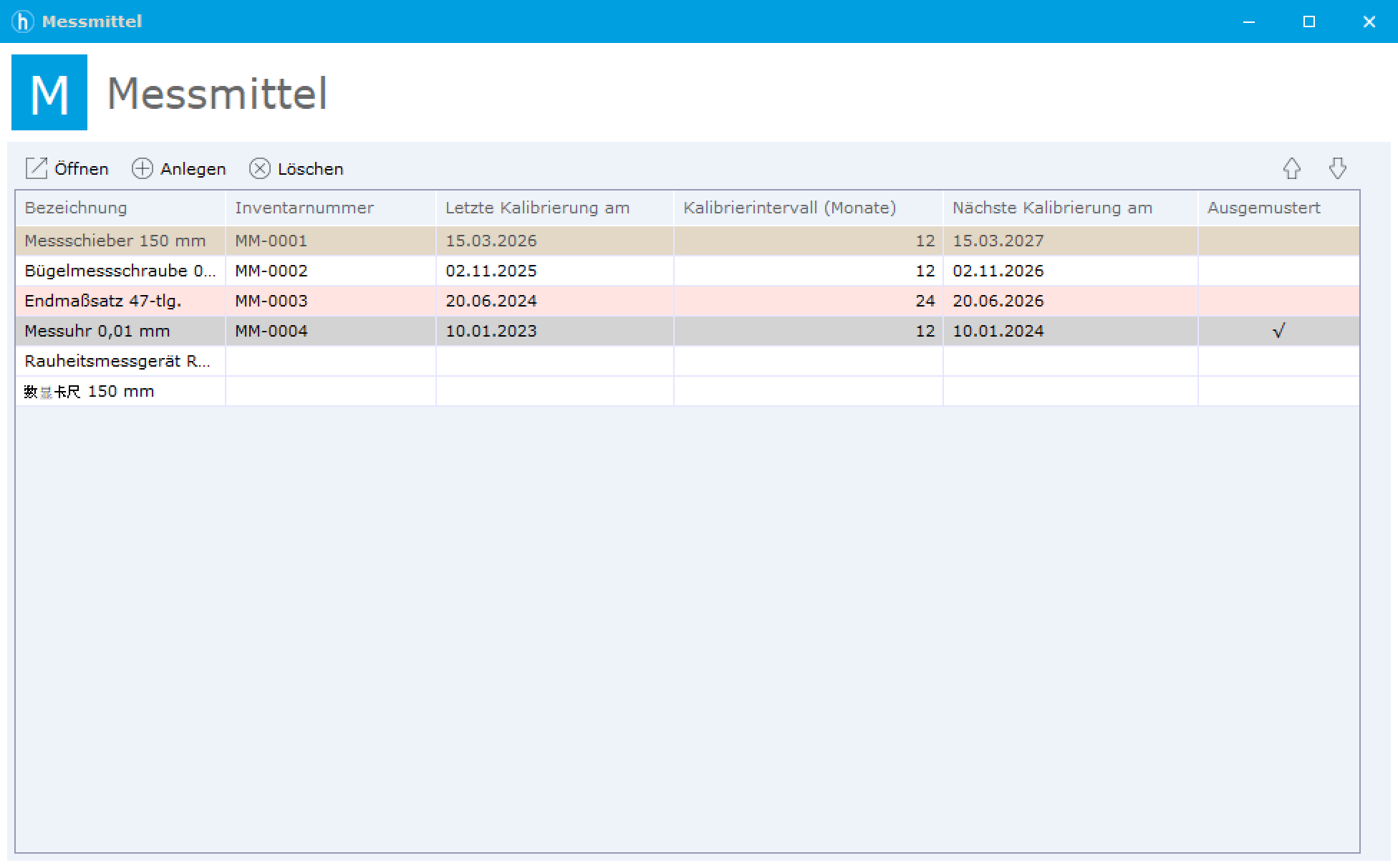Select the Endmaßsatz 47-tlg. row
The width and height of the screenshot is (1398, 868).
click(688, 301)
